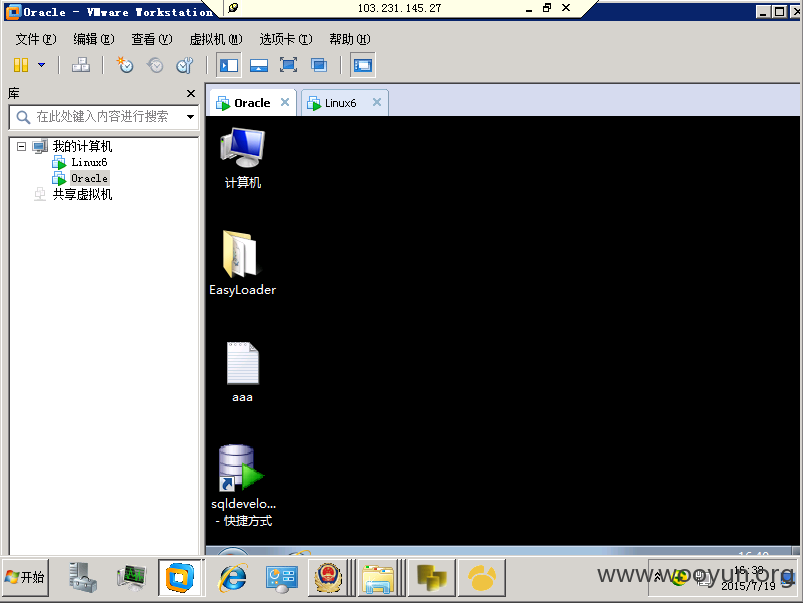This screenshot has height=603, width=803.
Task: Launch Internet Explorer from the taskbar
Action: [233, 578]
